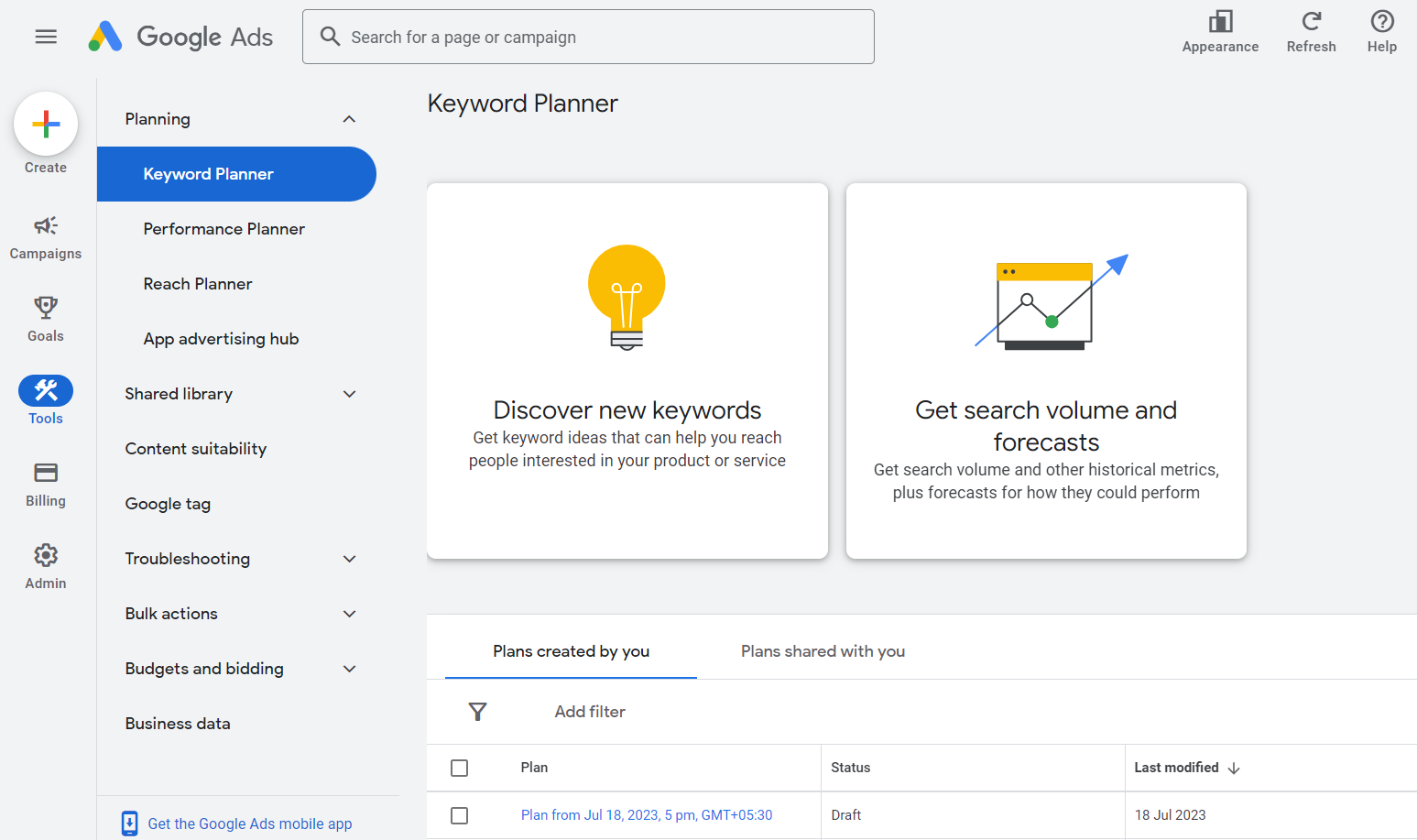Open Campaigns from the sidebar

[x=46, y=237]
